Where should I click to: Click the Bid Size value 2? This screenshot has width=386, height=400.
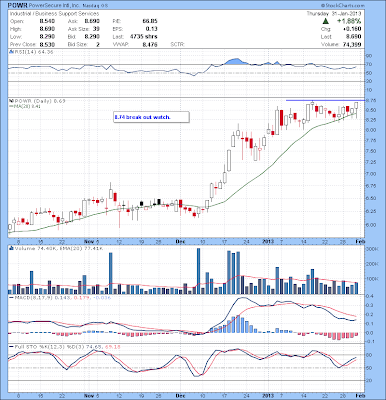click(x=98, y=44)
